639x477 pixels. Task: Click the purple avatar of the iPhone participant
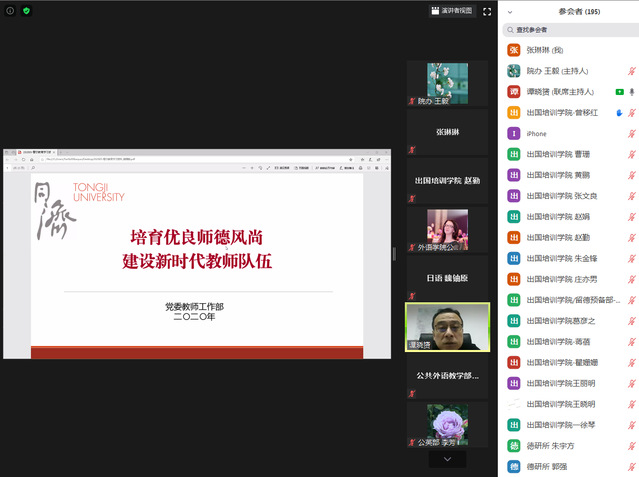514,134
